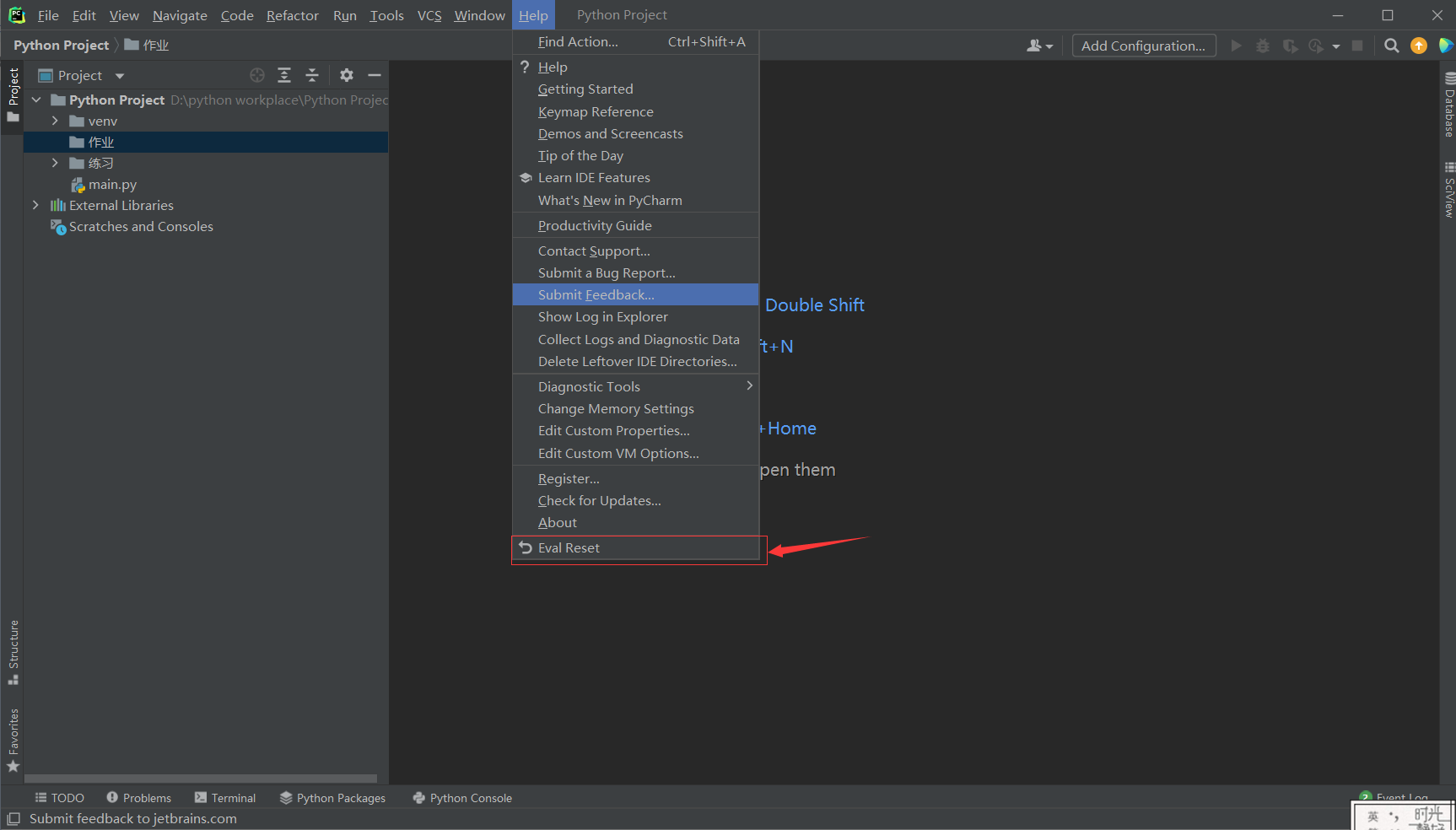The width and height of the screenshot is (1456, 830).
Task: Select the opened file locator icon in Project panel
Action: 257,75
